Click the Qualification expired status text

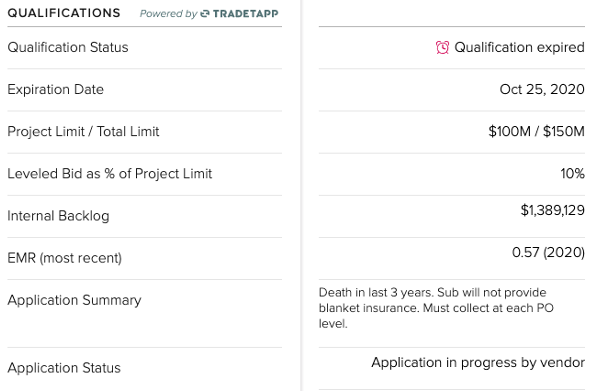coord(519,47)
